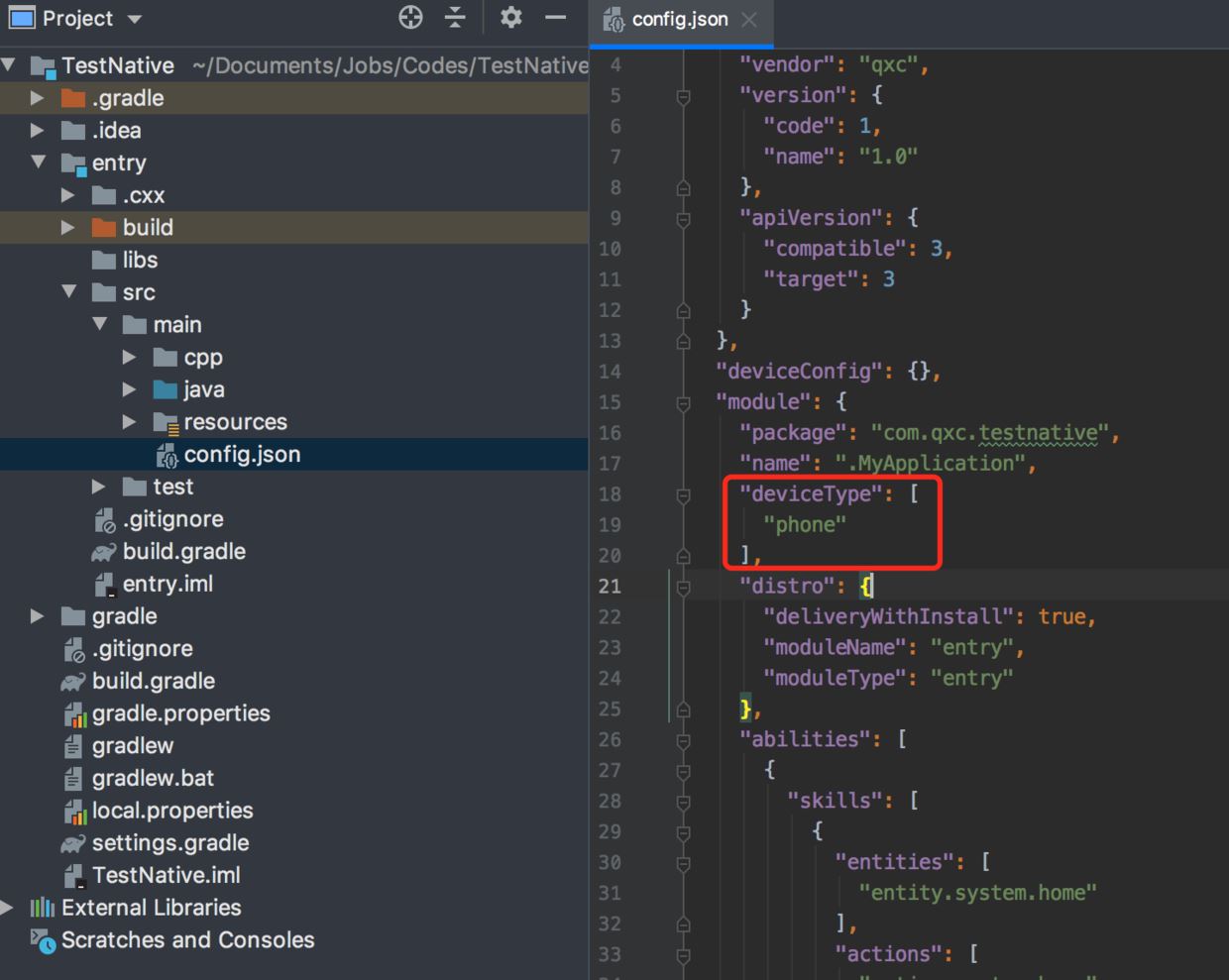1229x980 pixels.
Task: Select the local.properties file
Action: tap(172, 811)
